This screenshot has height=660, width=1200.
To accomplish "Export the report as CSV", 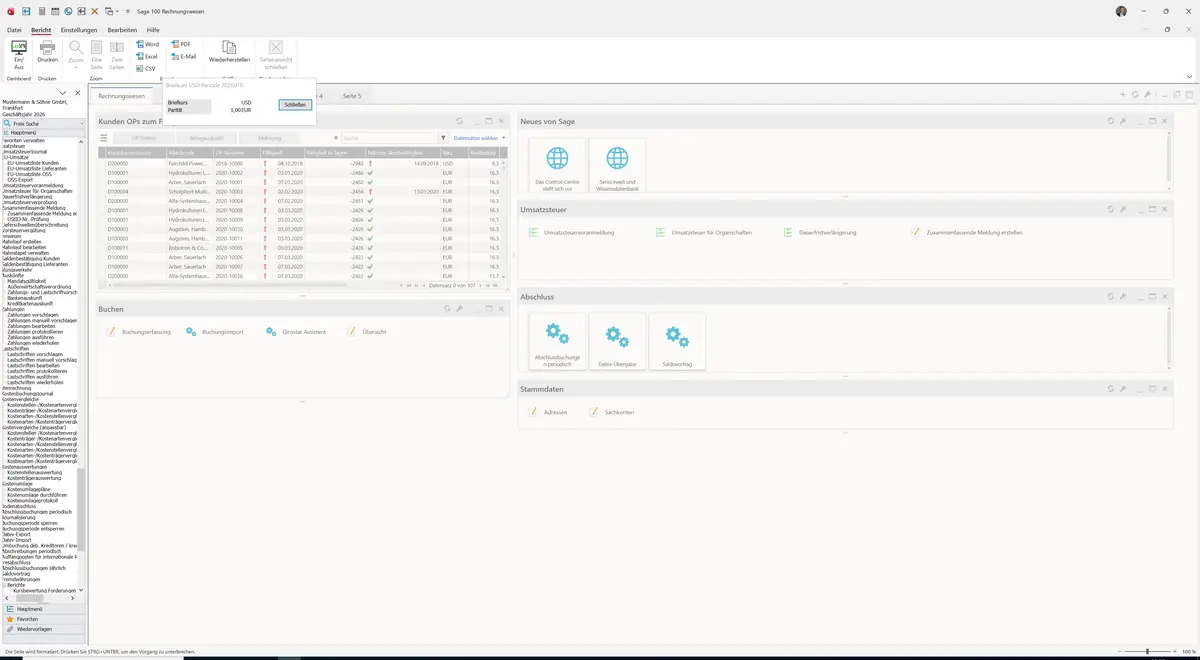I will click(146, 69).
